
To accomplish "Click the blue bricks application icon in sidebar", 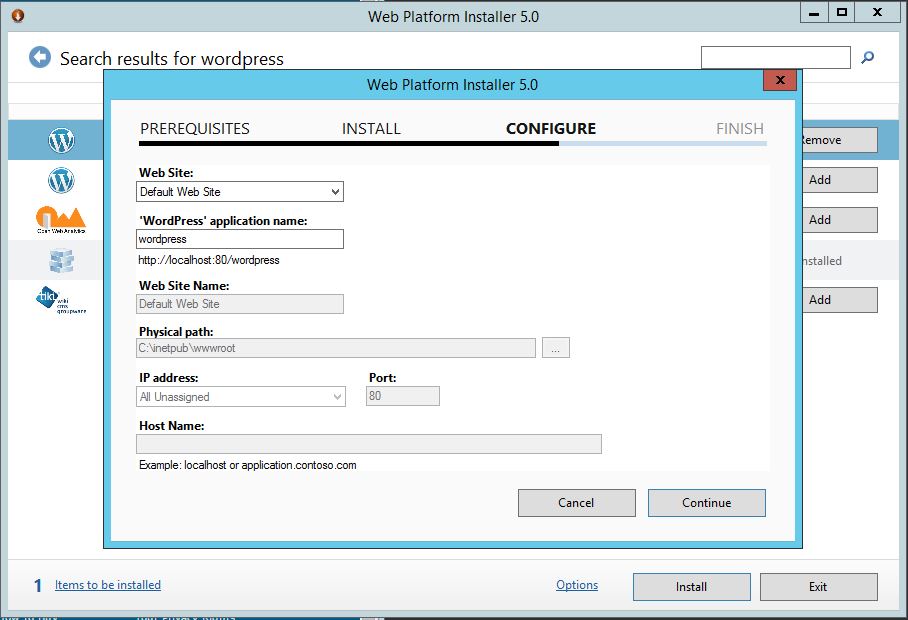I will [x=61, y=260].
